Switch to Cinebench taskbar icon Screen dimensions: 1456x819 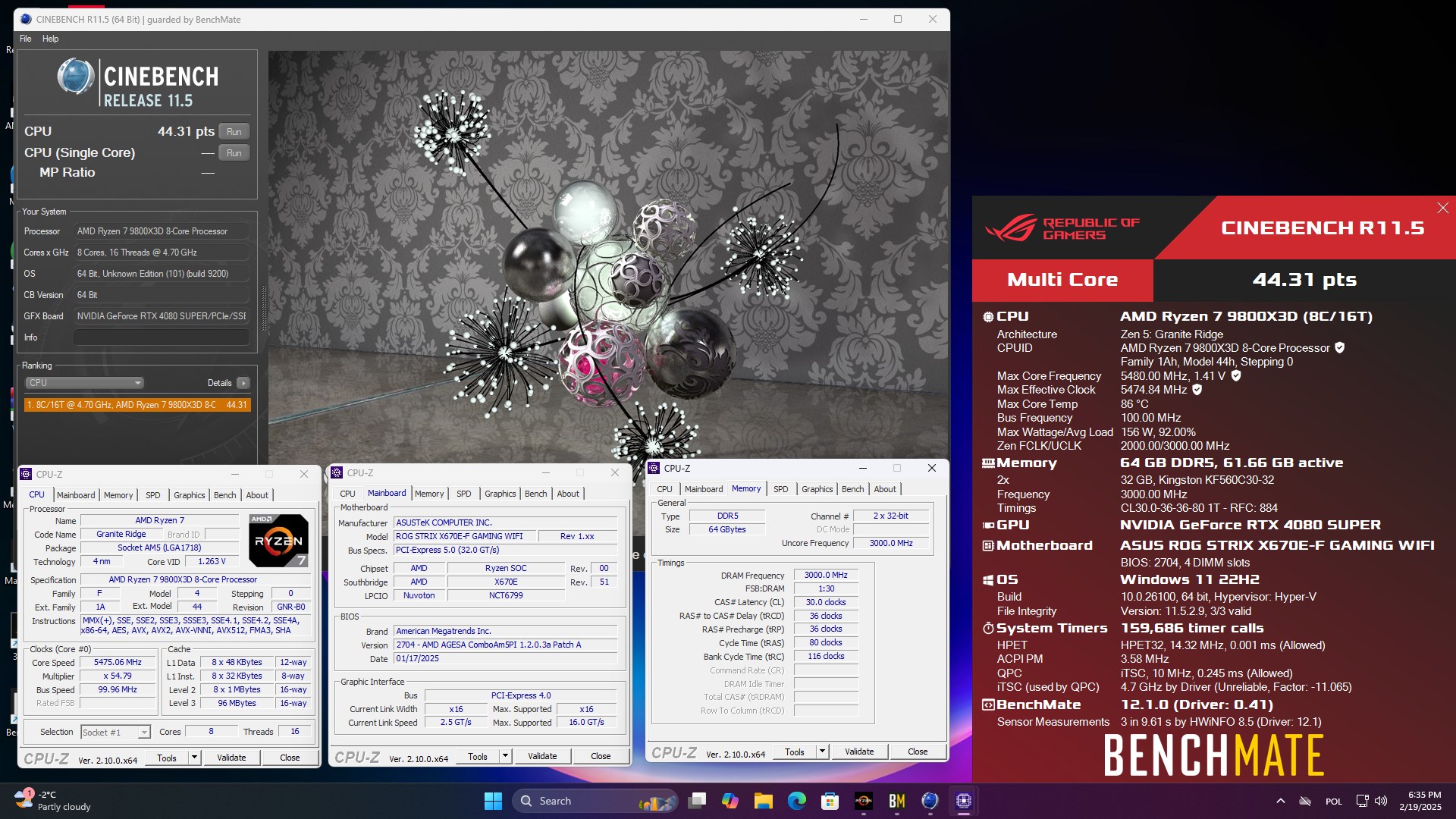point(930,801)
